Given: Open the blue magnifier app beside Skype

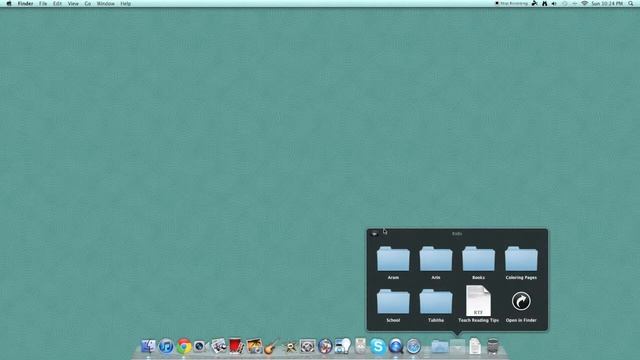Looking at the screenshot, I should click(396, 347).
